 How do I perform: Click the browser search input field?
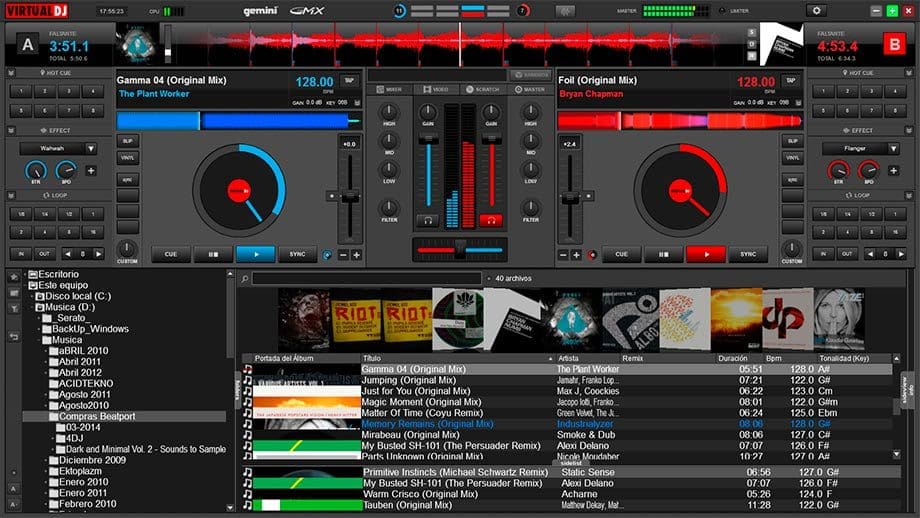click(x=367, y=279)
